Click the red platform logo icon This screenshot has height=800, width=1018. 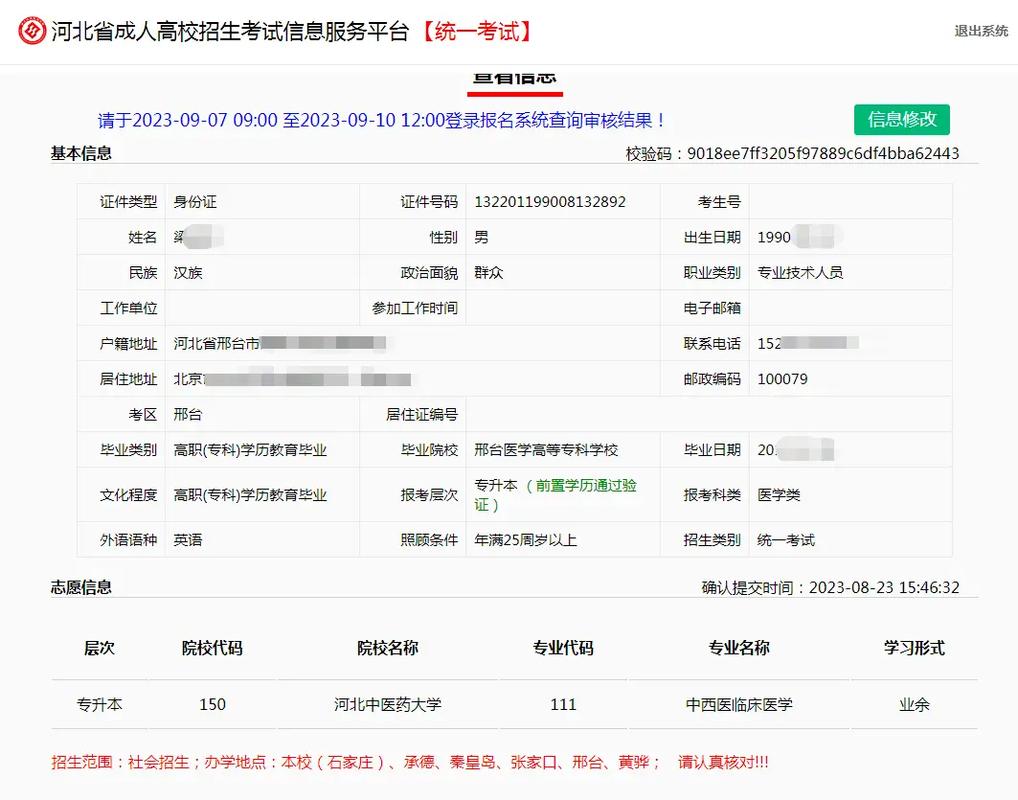pyautogui.click(x=32, y=30)
